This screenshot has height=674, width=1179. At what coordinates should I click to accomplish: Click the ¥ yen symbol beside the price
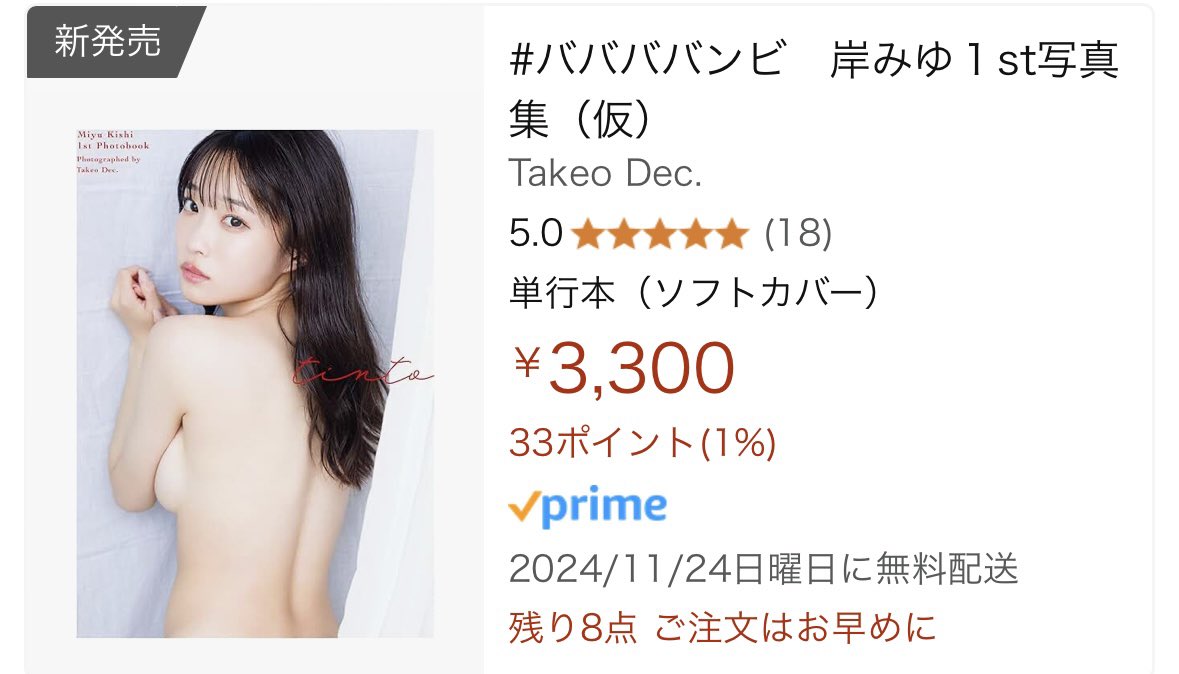(x=528, y=363)
